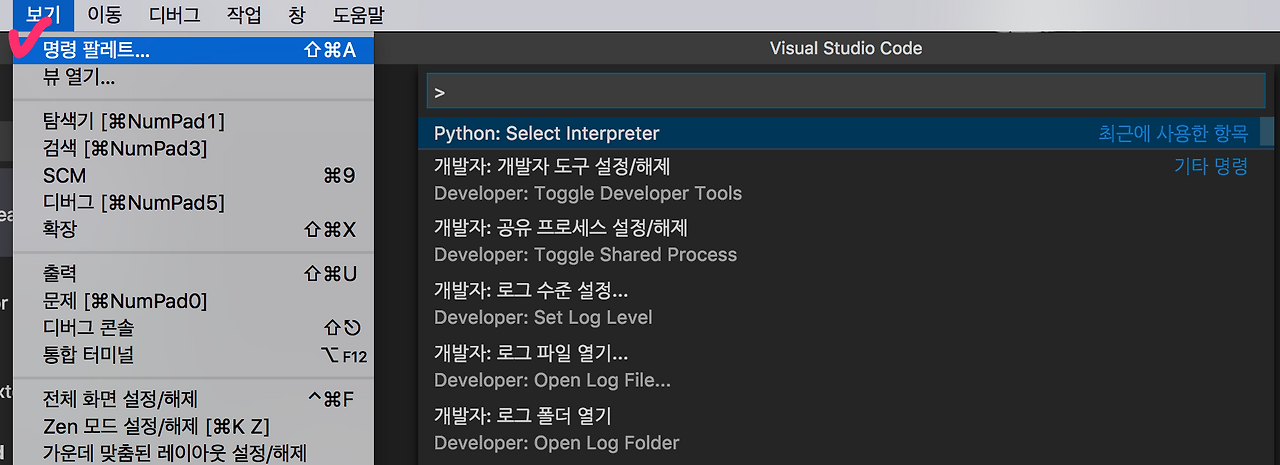The height and width of the screenshot is (465, 1280).
Task: Select 검색 [⌘NumPad3] entry
Action: tap(193, 148)
